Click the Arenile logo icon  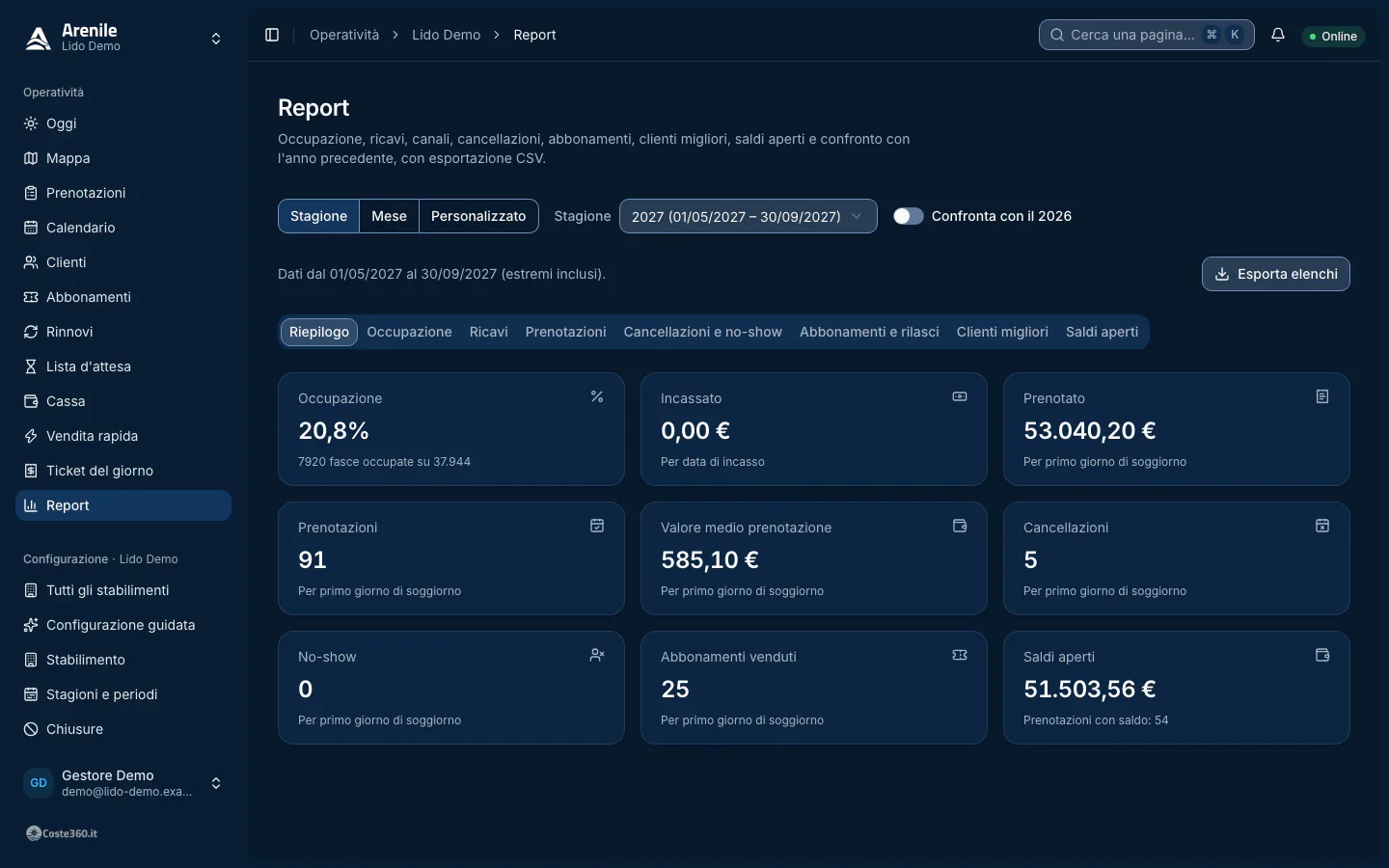(39, 39)
